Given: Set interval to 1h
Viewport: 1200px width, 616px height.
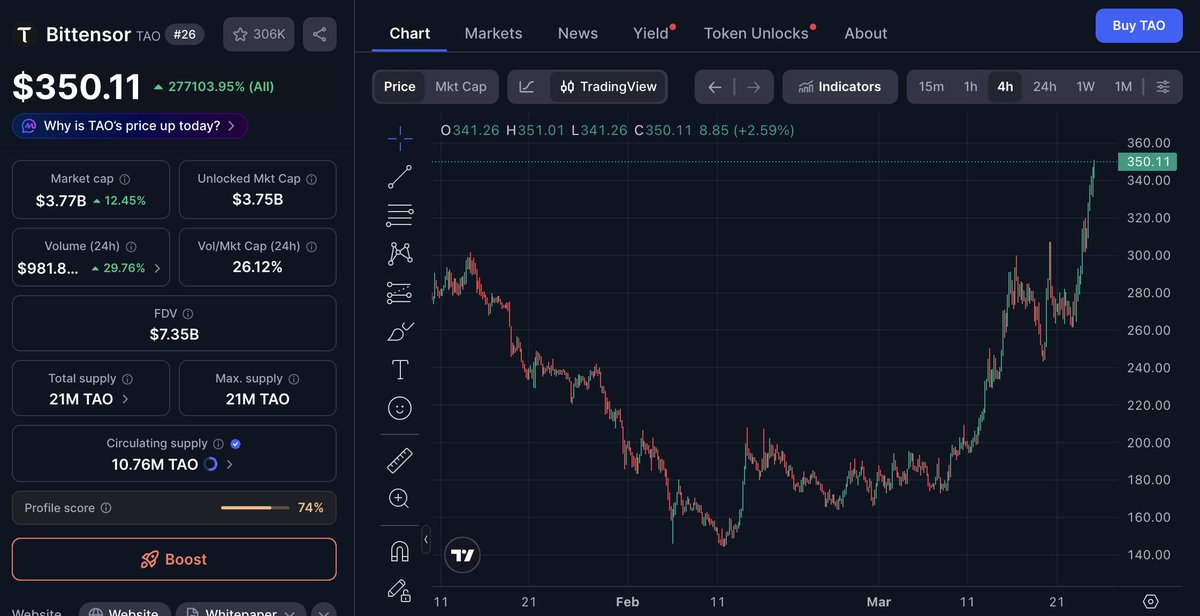Looking at the screenshot, I should click(970, 87).
